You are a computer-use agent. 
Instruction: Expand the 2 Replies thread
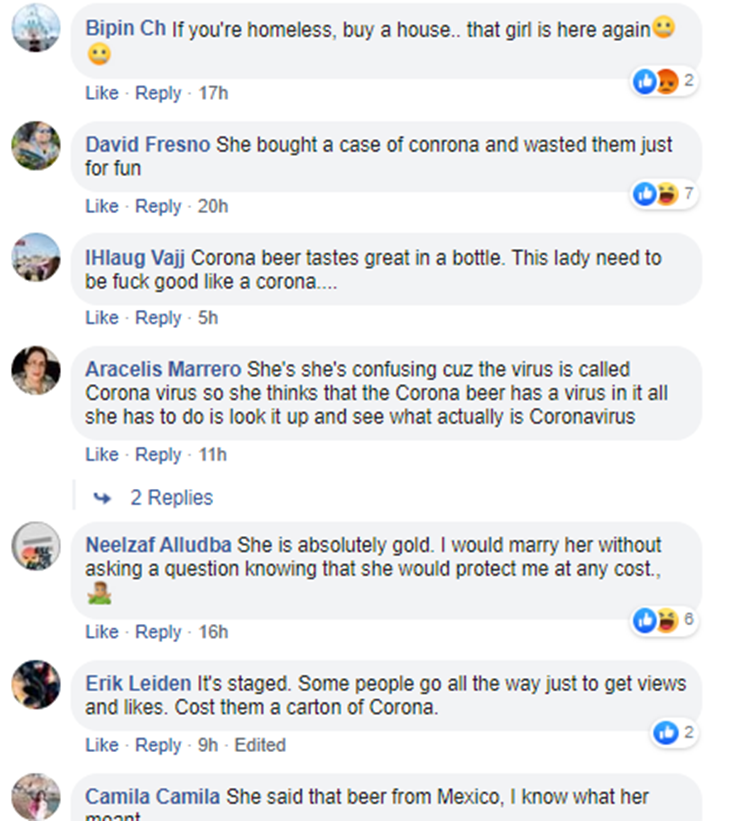pos(171,497)
